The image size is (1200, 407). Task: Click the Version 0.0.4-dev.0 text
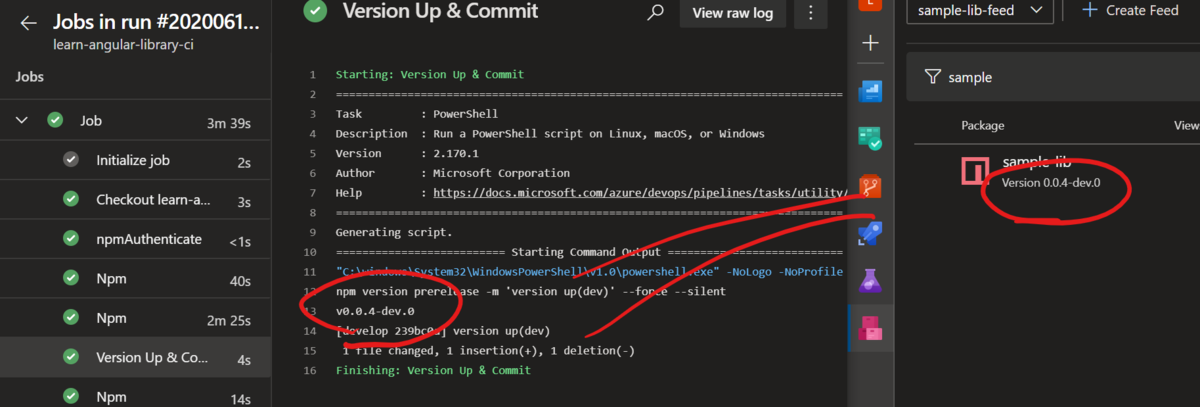pos(1051,183)
